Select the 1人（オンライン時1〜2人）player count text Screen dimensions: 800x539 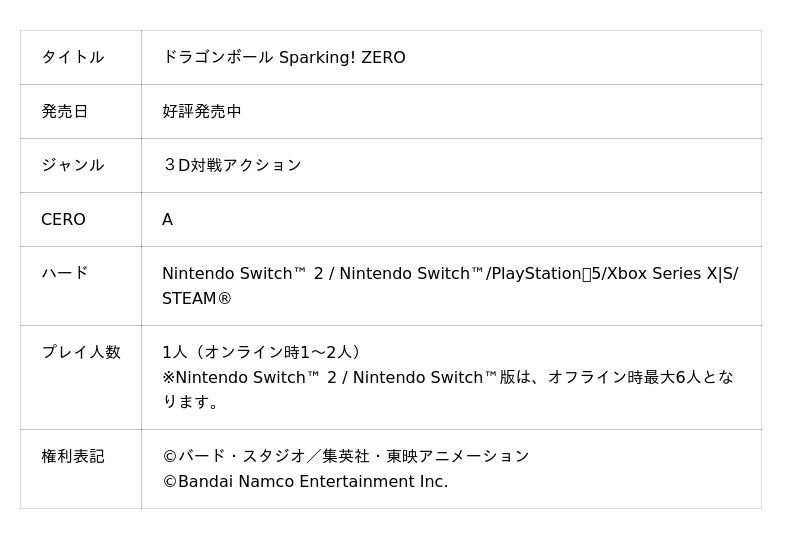coord(264,352)
